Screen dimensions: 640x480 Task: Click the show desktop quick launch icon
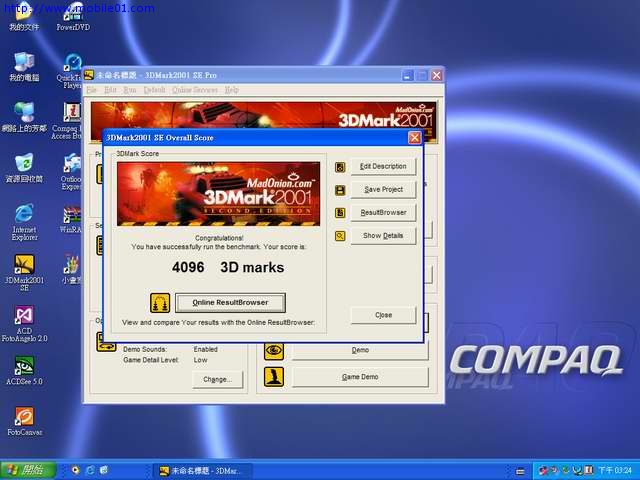[104, 470]
